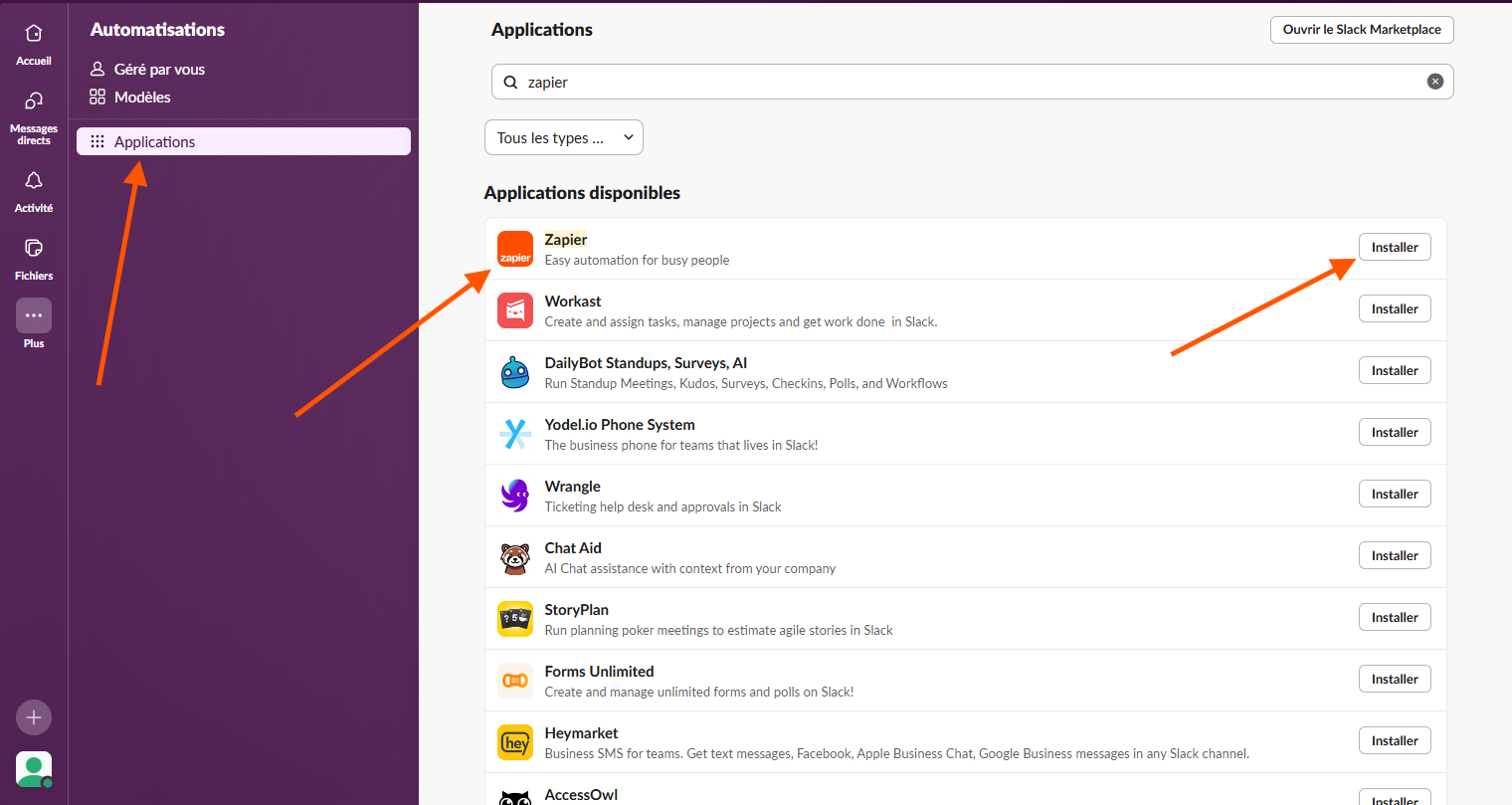Click 'AI Chat assistance with context' description
Screen dimensions: 1512x805
click(690, 569)
